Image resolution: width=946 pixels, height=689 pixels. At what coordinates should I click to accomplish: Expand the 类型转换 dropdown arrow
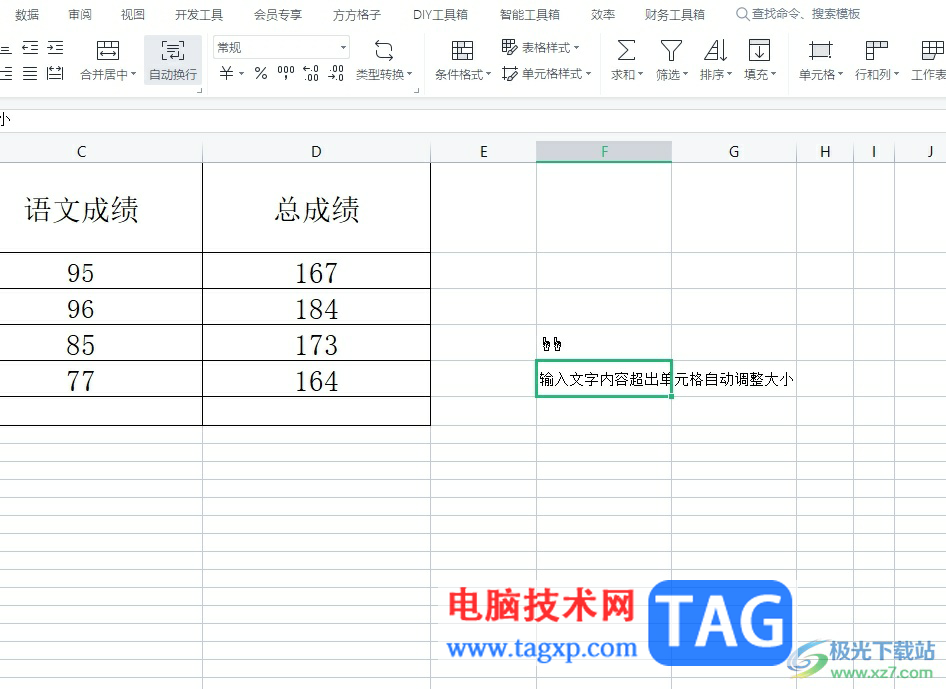tap(410, 74)
